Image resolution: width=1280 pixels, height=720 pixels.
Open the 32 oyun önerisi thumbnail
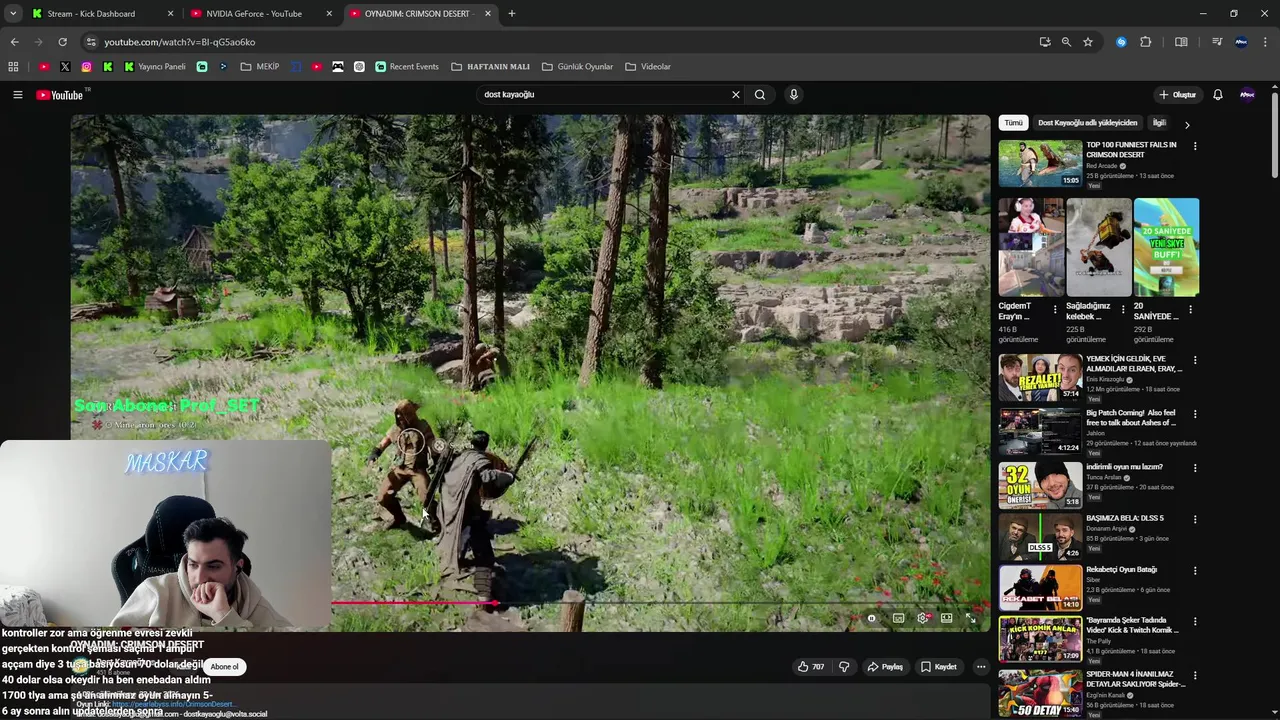(x=1040, y=485)
